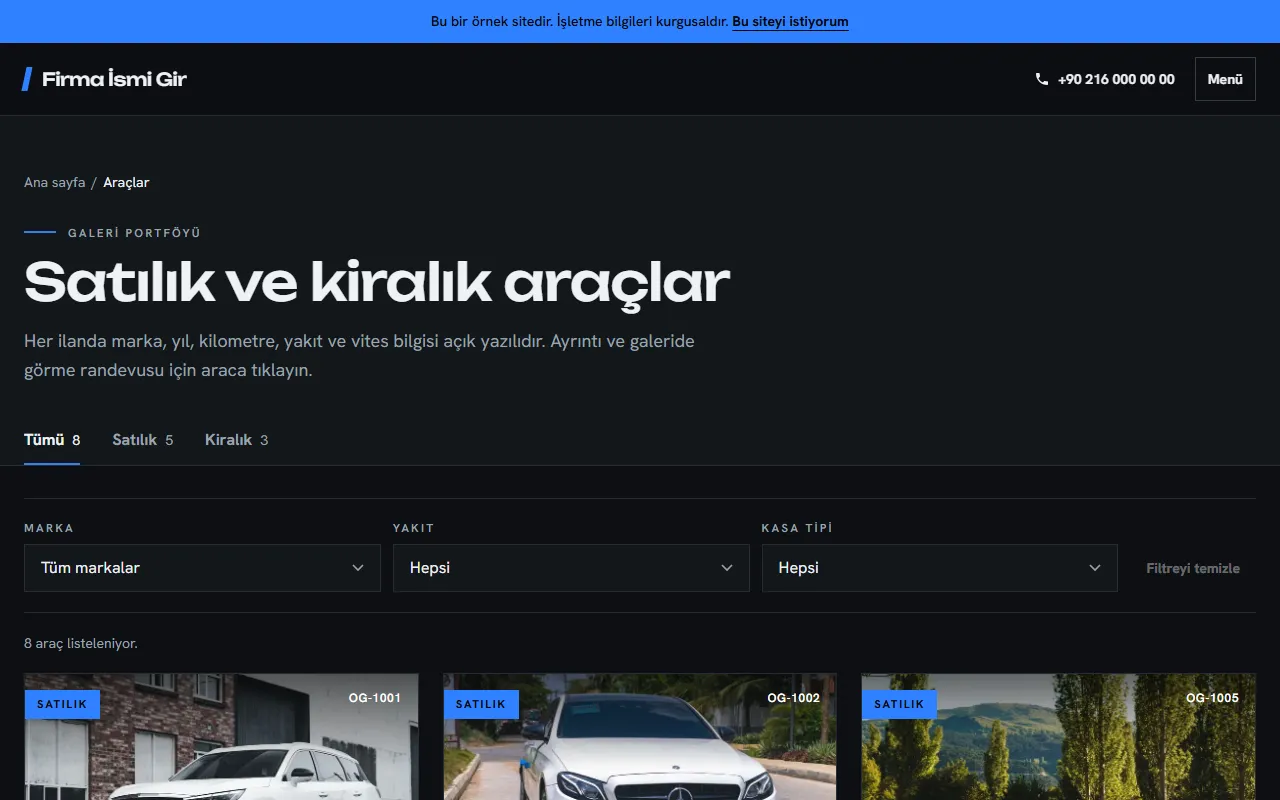Click the Filtreyi temizle button
Image resolution: width=1280 pixels, height=800 pixels.
tap(1193, 568)
